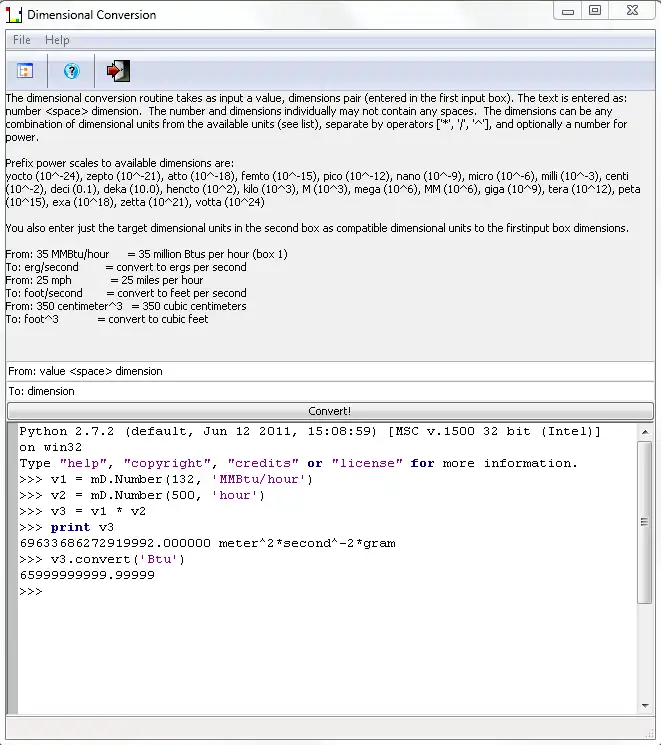Click the v3.convert('Btu') line in the shell

click(102, 559)
